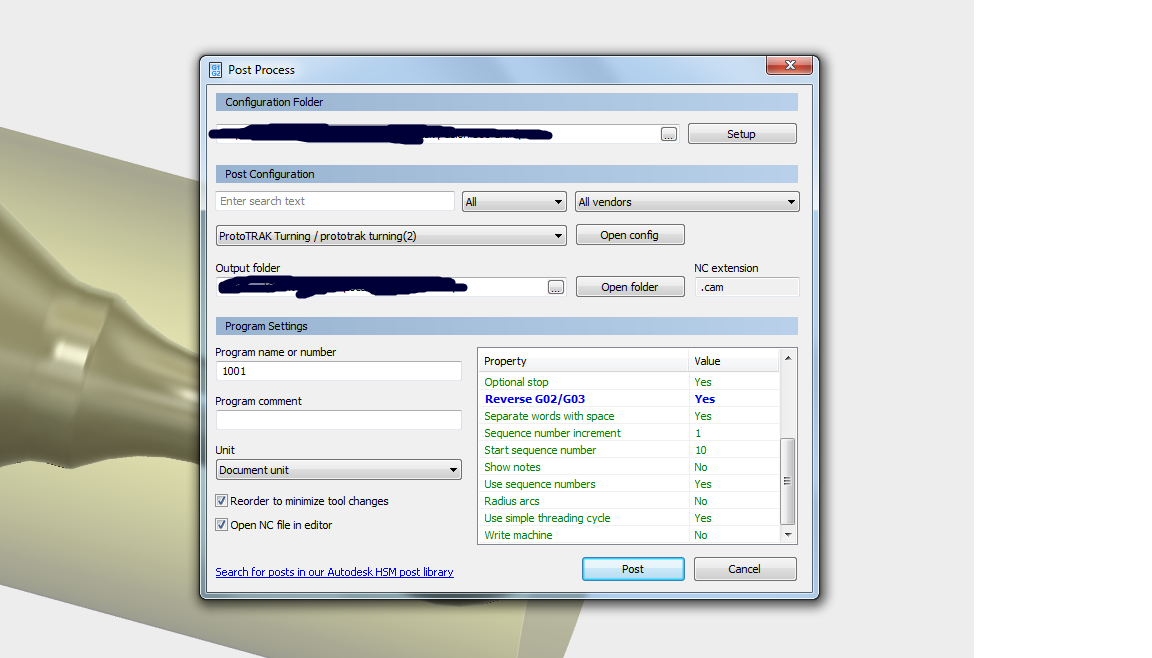This screenshot has width=1152, height=658.
Task: Click the Open config button
Action: 630,235
